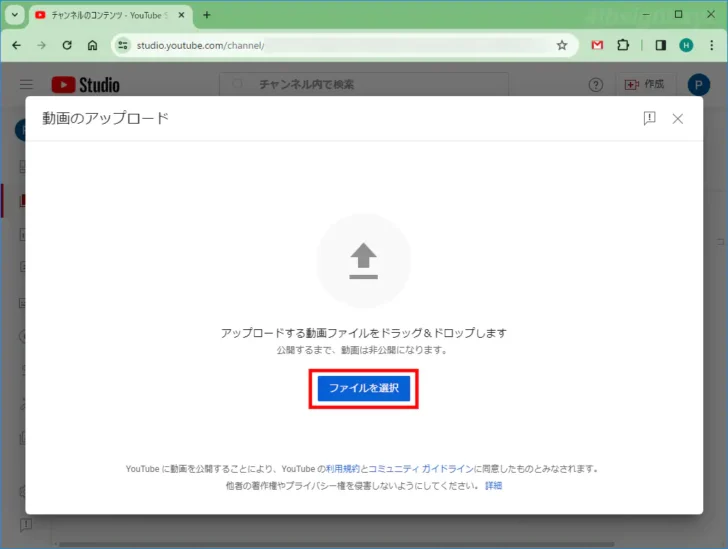Open the 詳細 link
Image resolution: width=728 pixels, height=549 pixels.
pyautogui.click(x=493, y=485)
